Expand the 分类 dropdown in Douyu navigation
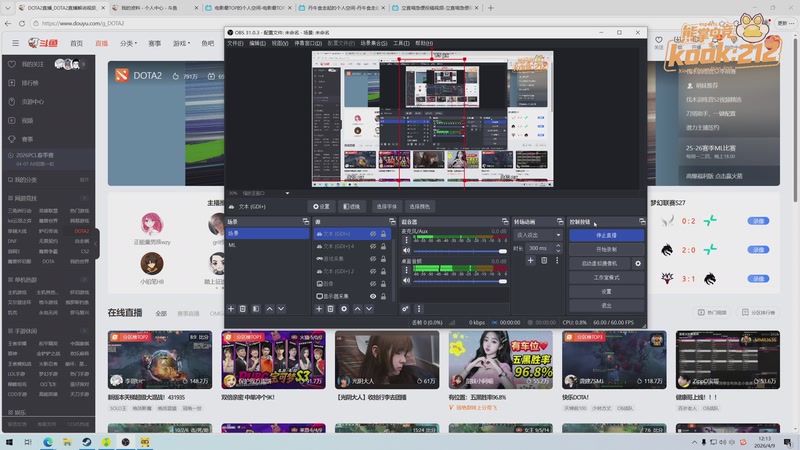800x450 pixels. pyautogui.click(x=128, y=43)
